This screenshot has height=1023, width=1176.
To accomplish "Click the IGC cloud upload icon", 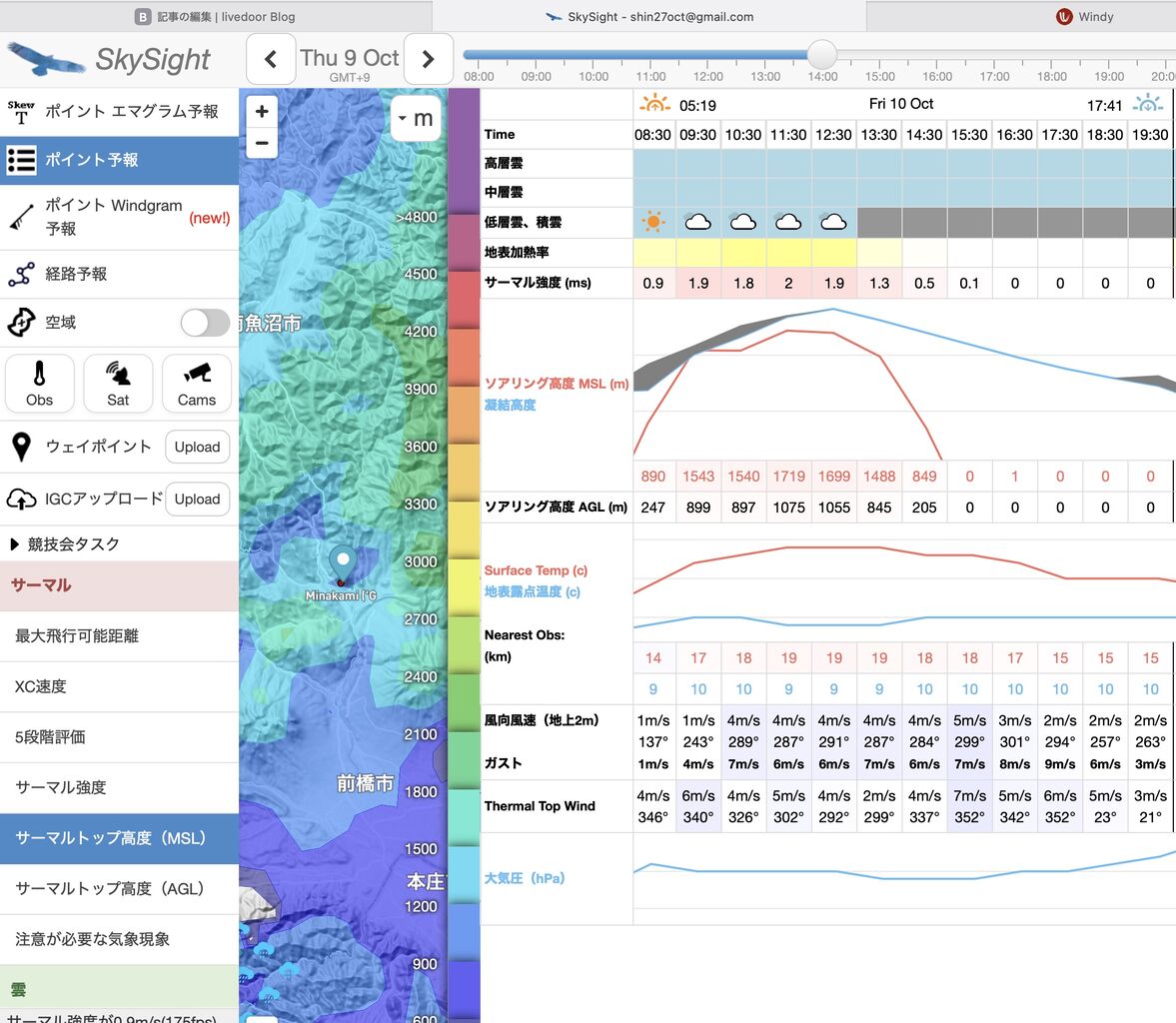I will coord(21,499).
